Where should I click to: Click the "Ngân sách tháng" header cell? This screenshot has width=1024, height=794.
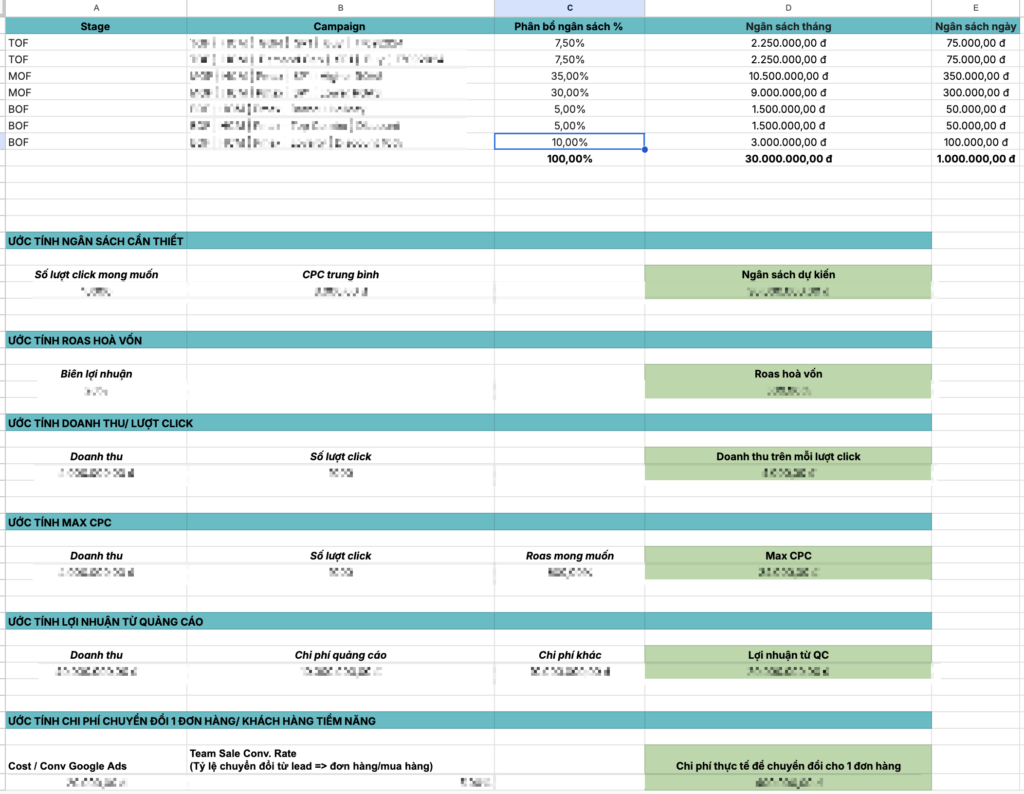(788, 26)
